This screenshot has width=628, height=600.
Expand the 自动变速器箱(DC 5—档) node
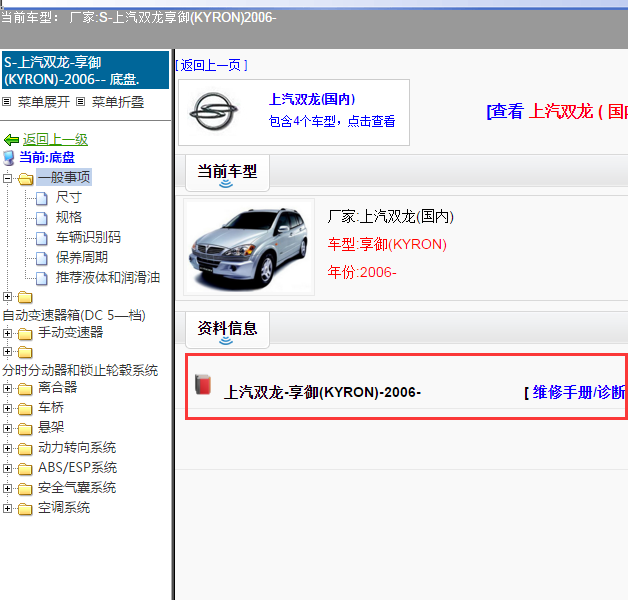7,296
